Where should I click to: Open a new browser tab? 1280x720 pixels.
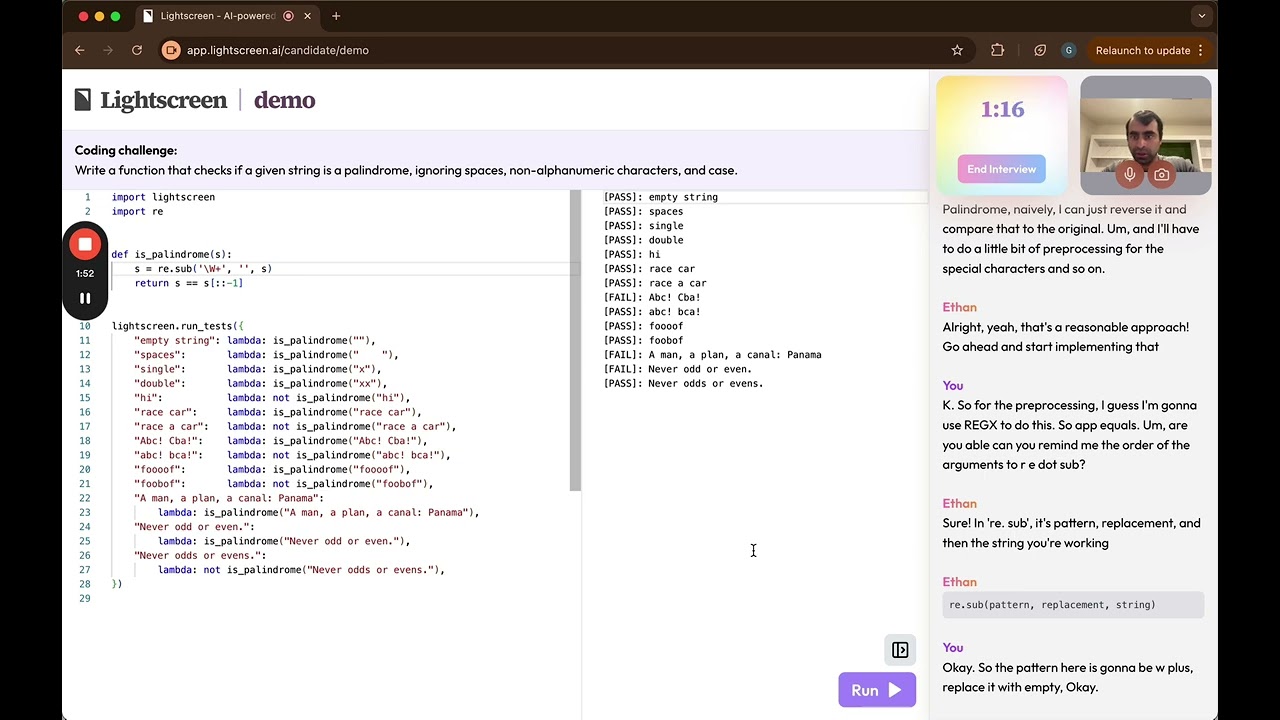pyautogui.click(x=336, y=16)
